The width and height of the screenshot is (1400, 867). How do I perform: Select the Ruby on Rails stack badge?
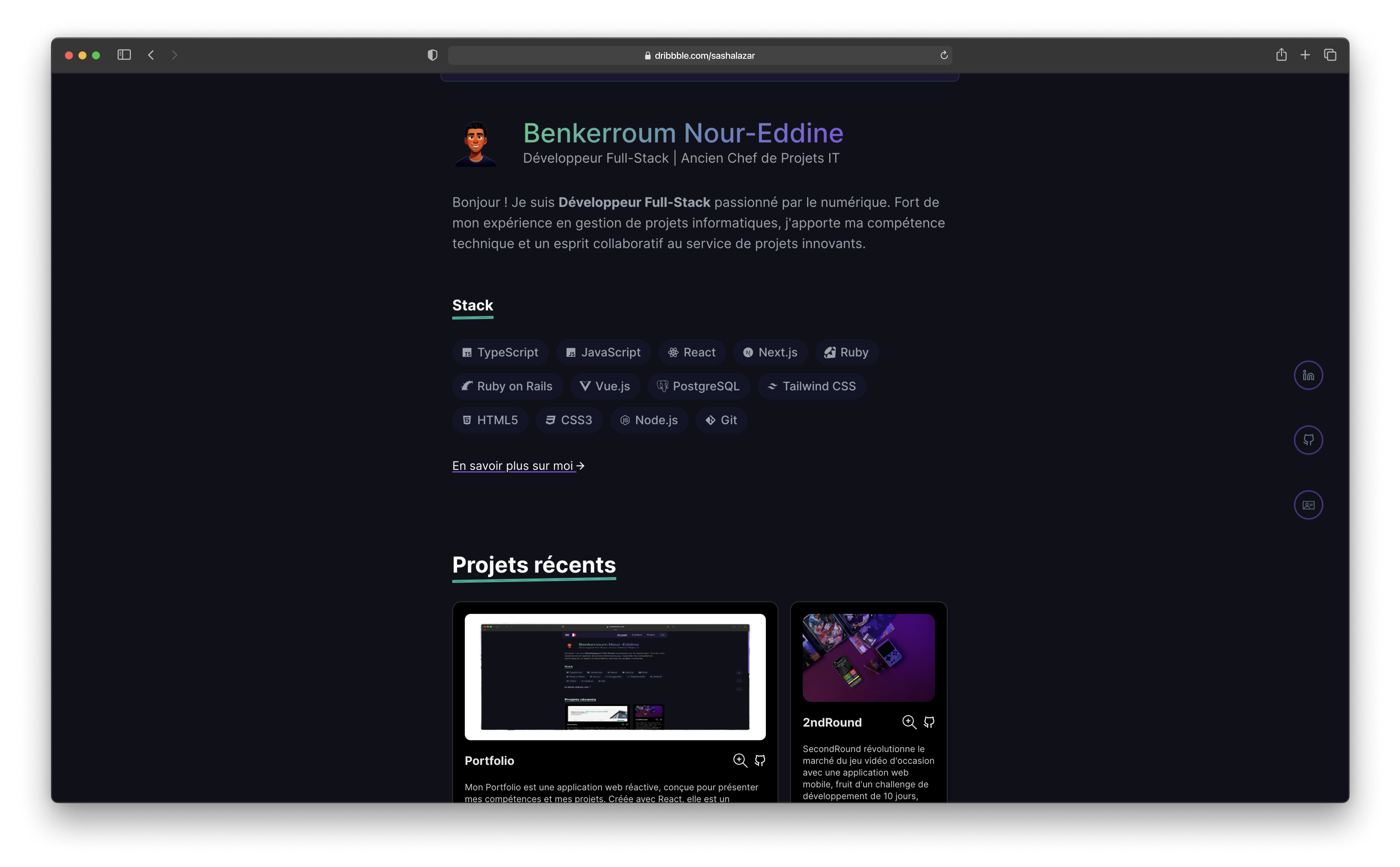tap(507, 386)
